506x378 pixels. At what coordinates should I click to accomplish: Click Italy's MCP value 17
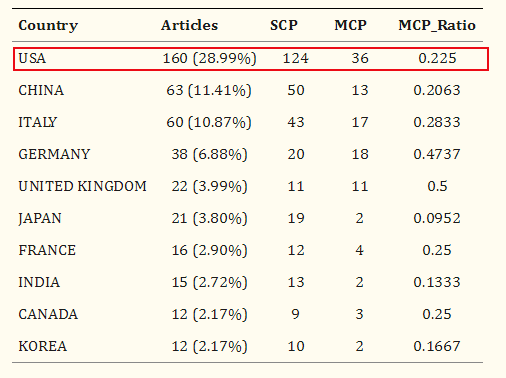[360, 122]
